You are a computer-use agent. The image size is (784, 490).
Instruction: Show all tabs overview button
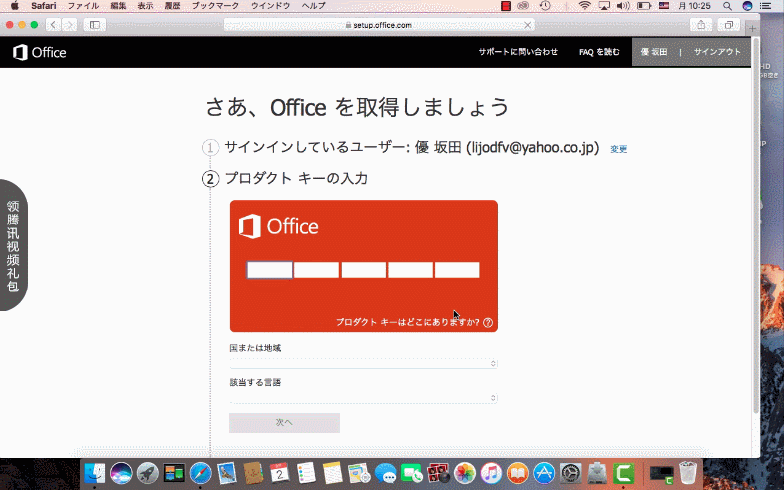coord(728,24)
